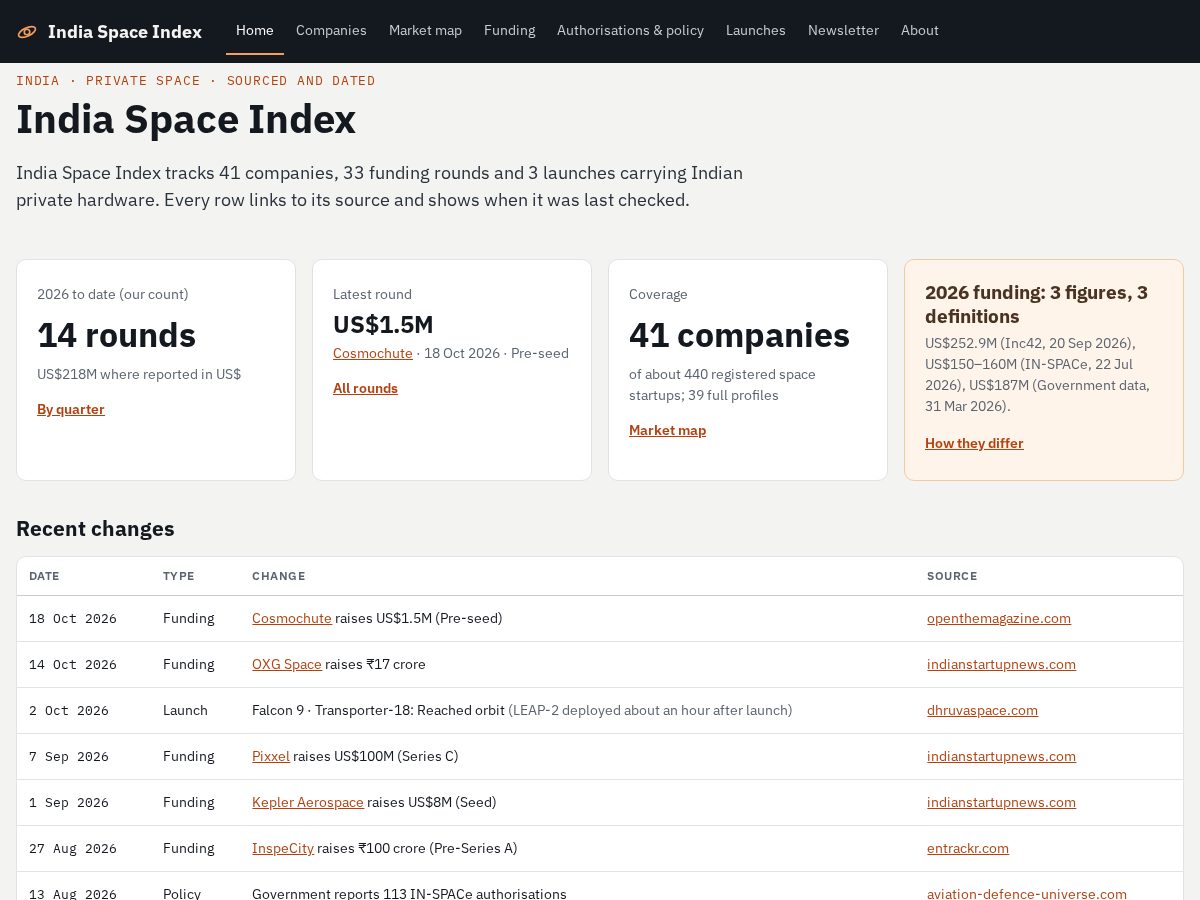1200x900 pixels.
Task: Open Market map link in Coverage card
Action: (x=667, y=430)
